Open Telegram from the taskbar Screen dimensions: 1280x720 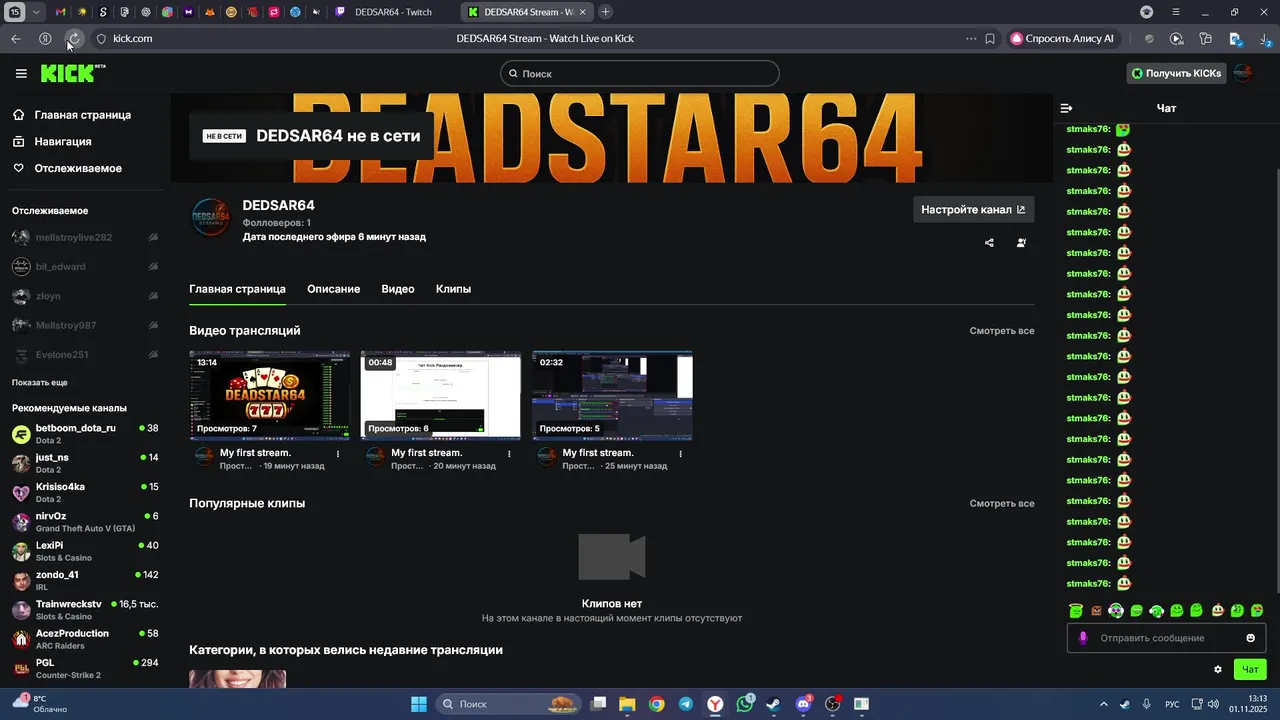(x=685, y=704)
